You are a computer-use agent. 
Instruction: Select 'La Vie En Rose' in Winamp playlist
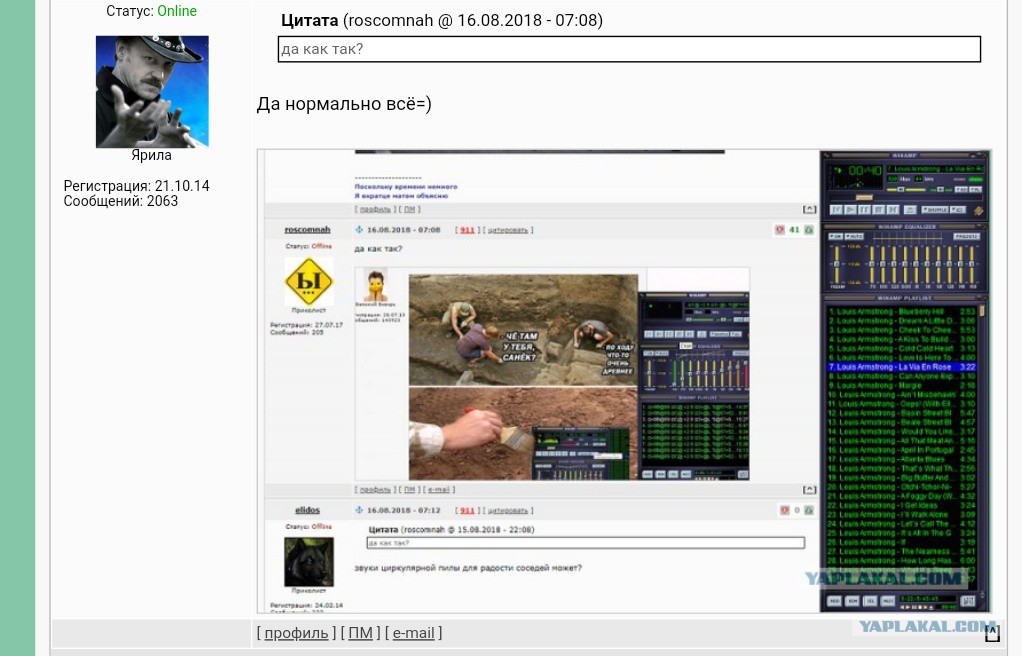(x=902, y=367)
